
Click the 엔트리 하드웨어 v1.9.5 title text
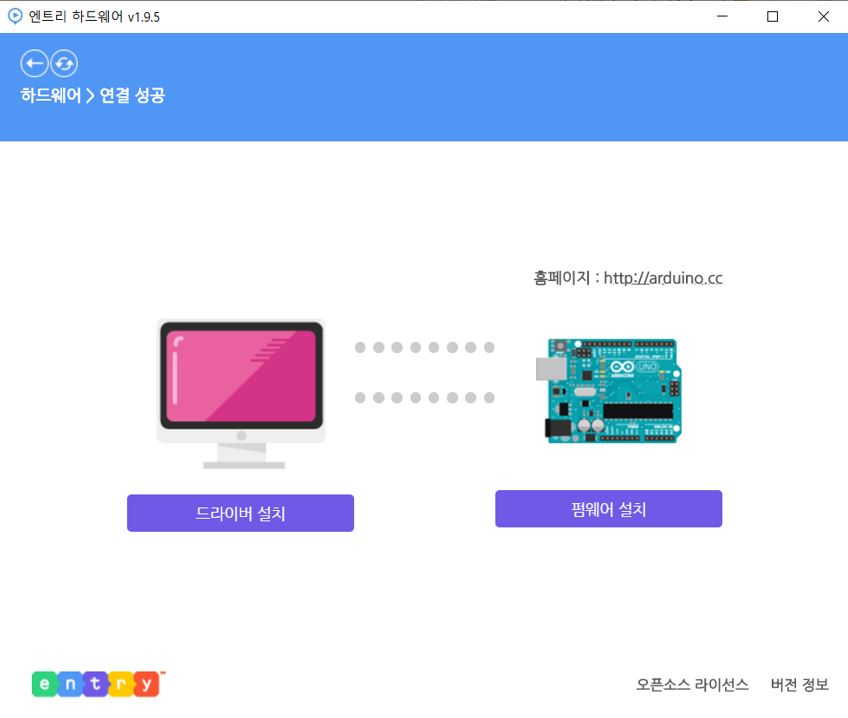pos(94,17)
